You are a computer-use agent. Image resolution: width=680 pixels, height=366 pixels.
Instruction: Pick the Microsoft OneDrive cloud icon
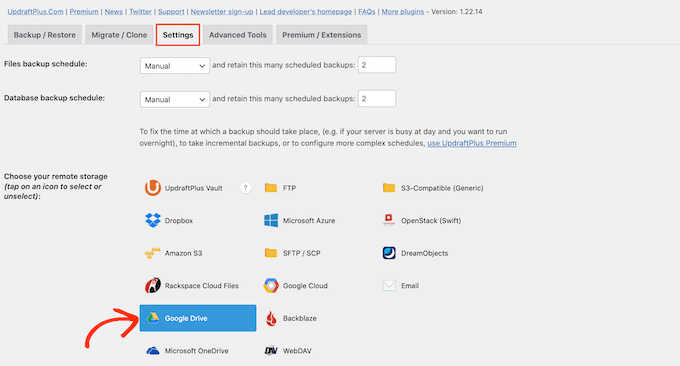pyautogui.click(x=153, y=350)
